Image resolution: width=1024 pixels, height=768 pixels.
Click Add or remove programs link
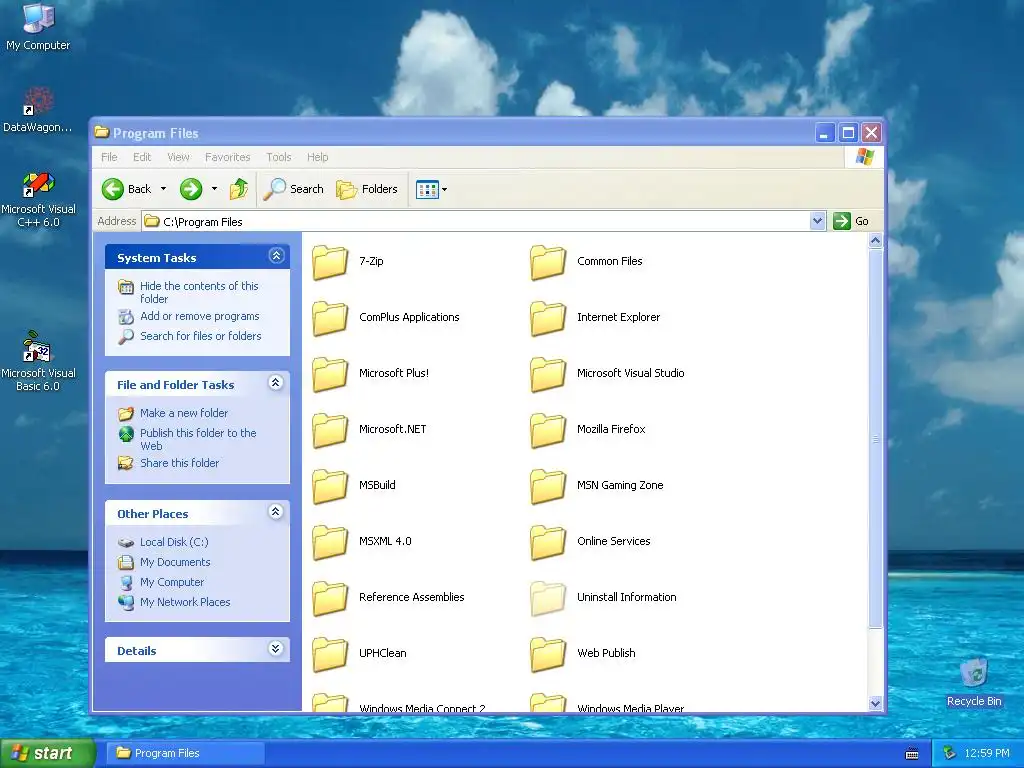[200, 316]
